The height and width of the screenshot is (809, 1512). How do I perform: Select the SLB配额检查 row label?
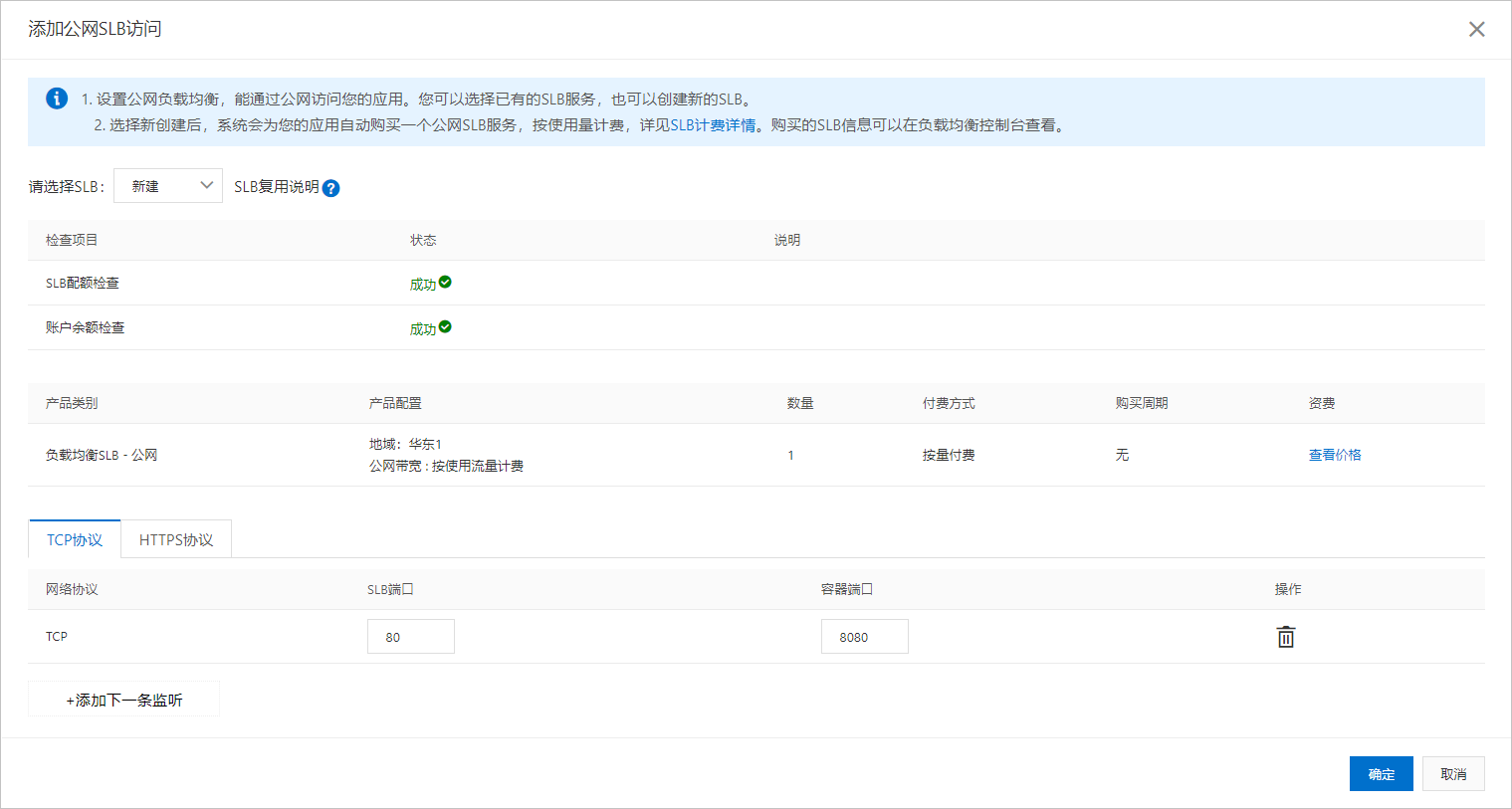[x=83, y=284]
